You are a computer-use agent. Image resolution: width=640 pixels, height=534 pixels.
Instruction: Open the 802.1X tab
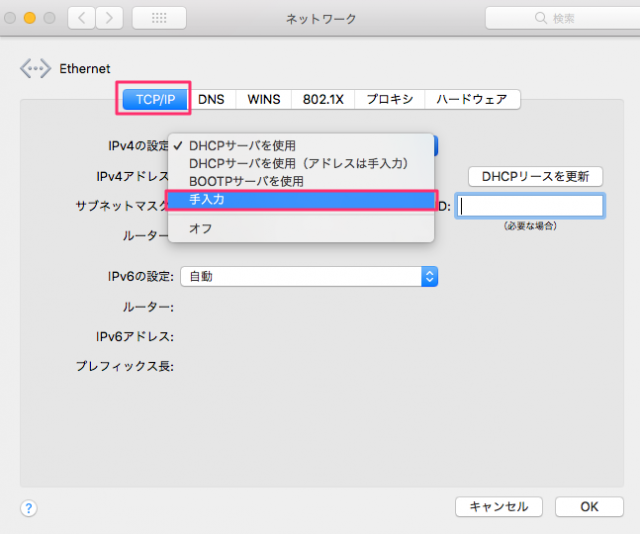pos(323,99)
